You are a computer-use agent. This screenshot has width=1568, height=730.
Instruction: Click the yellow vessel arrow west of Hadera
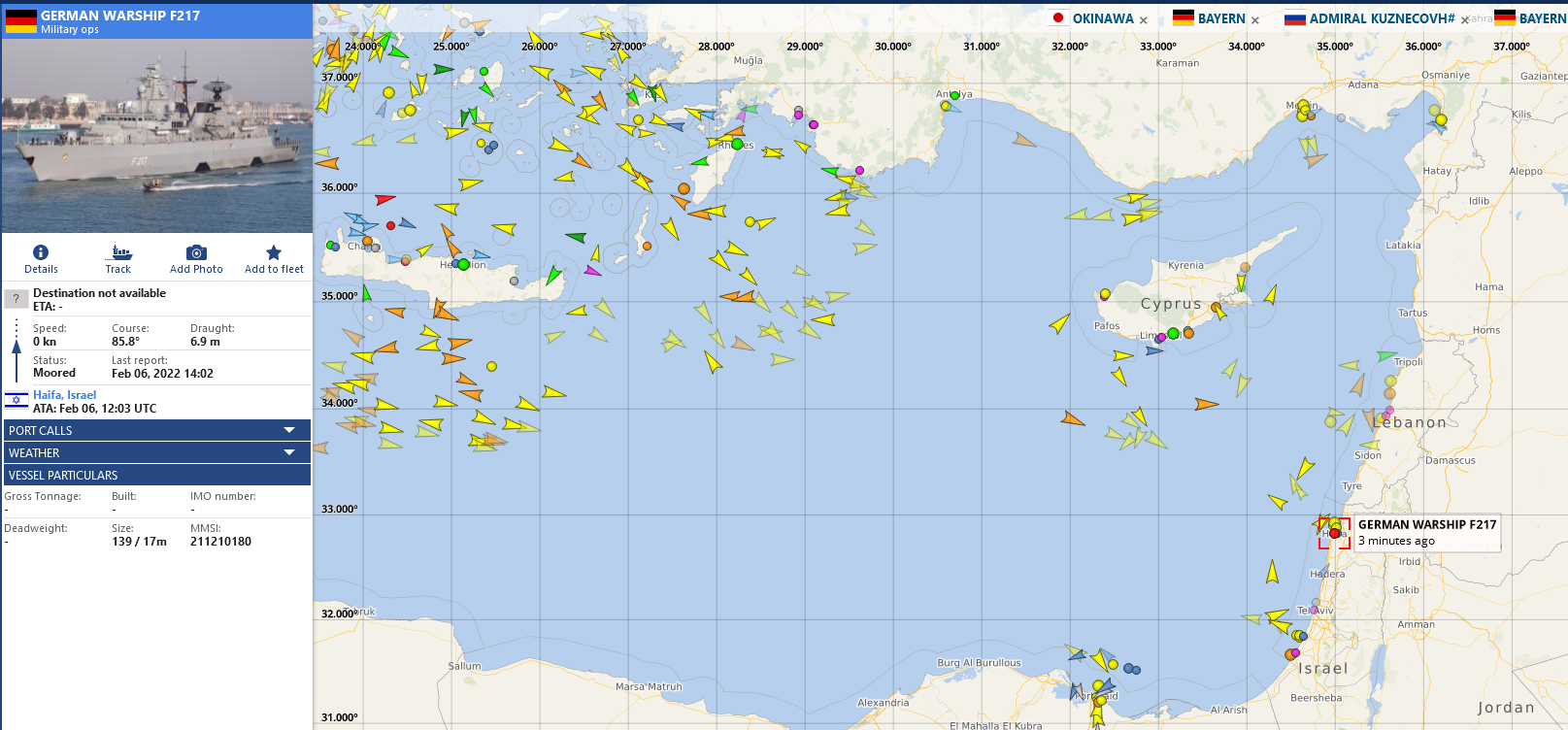coord(1272,572)
